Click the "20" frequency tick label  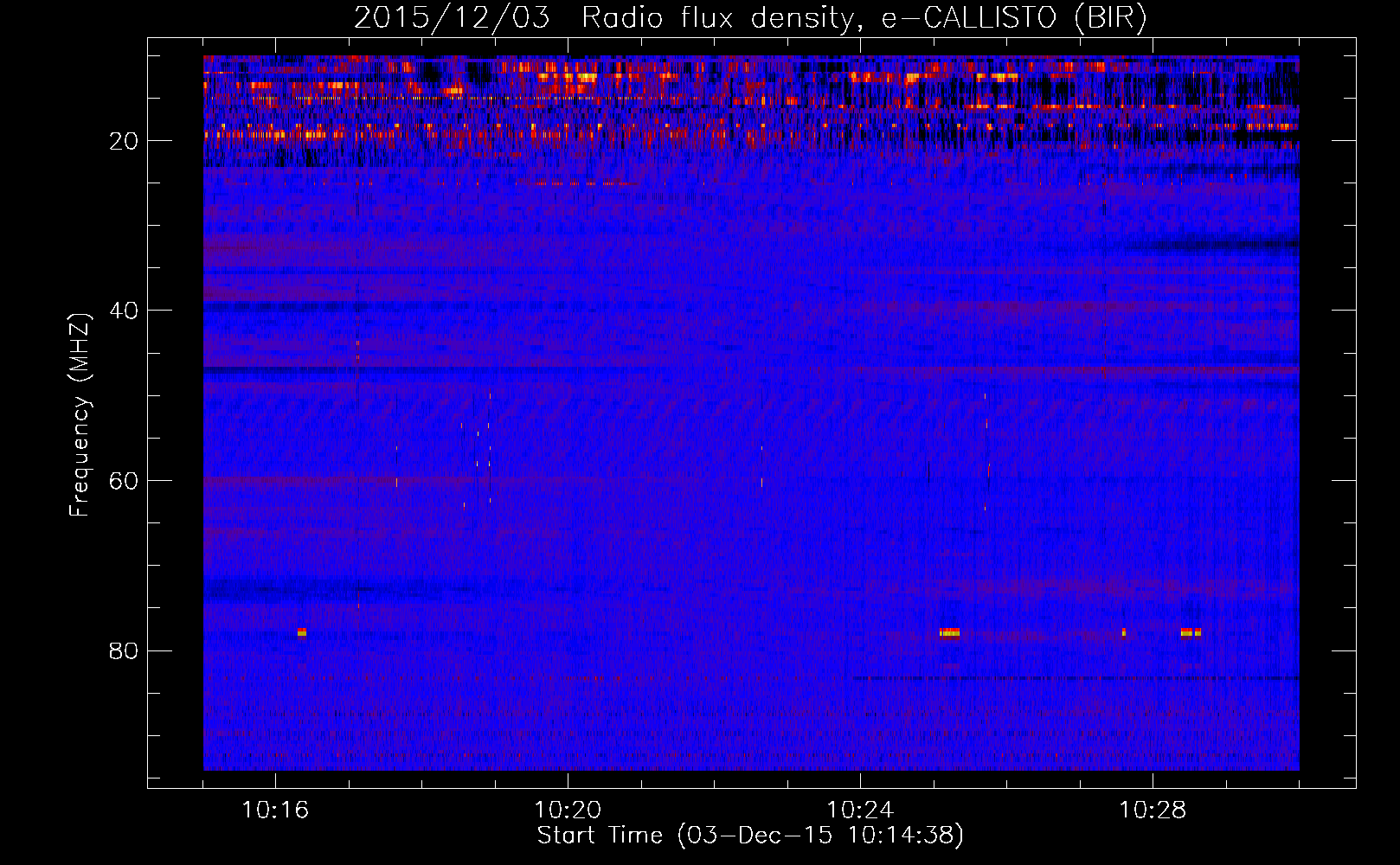(124, 141)
